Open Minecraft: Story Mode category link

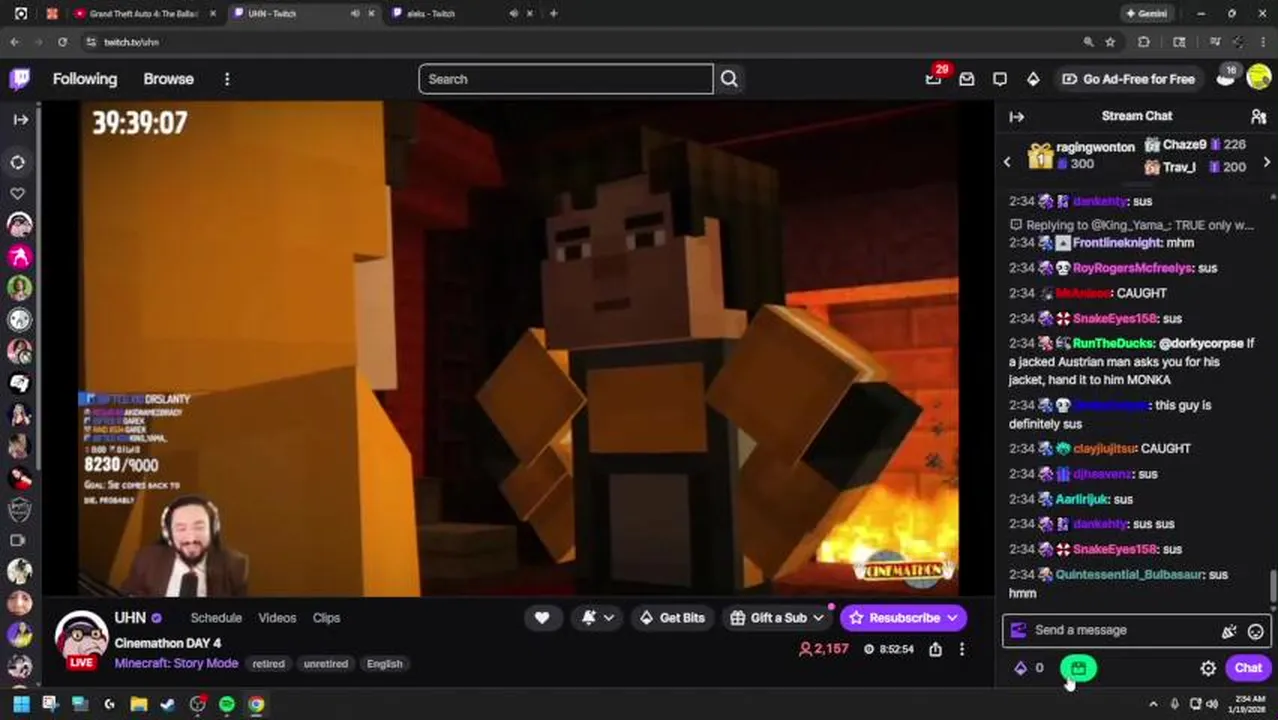point(176,664)
